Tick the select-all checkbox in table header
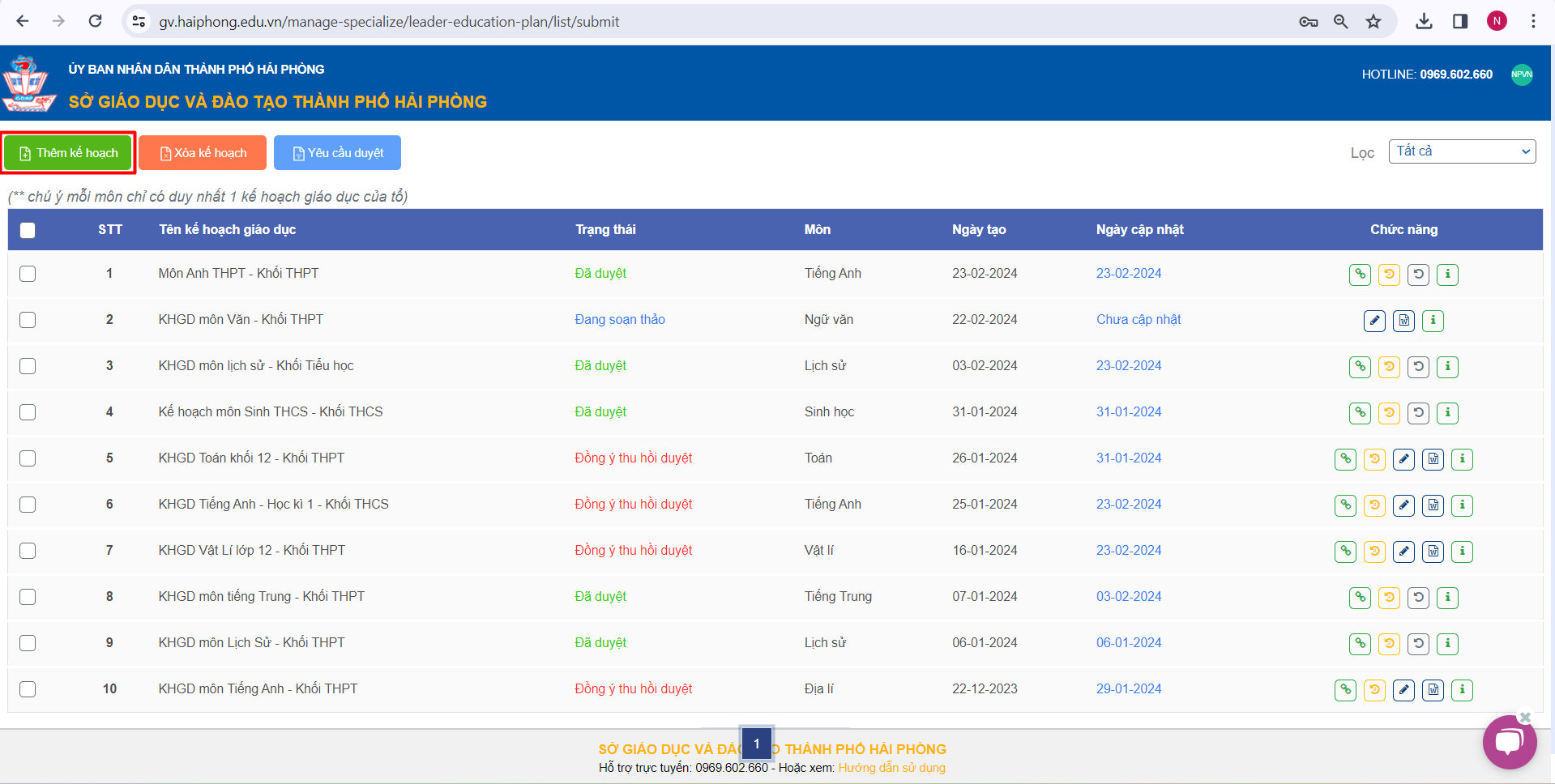Viewport: 1555px width, 784px height. [28, 231]
